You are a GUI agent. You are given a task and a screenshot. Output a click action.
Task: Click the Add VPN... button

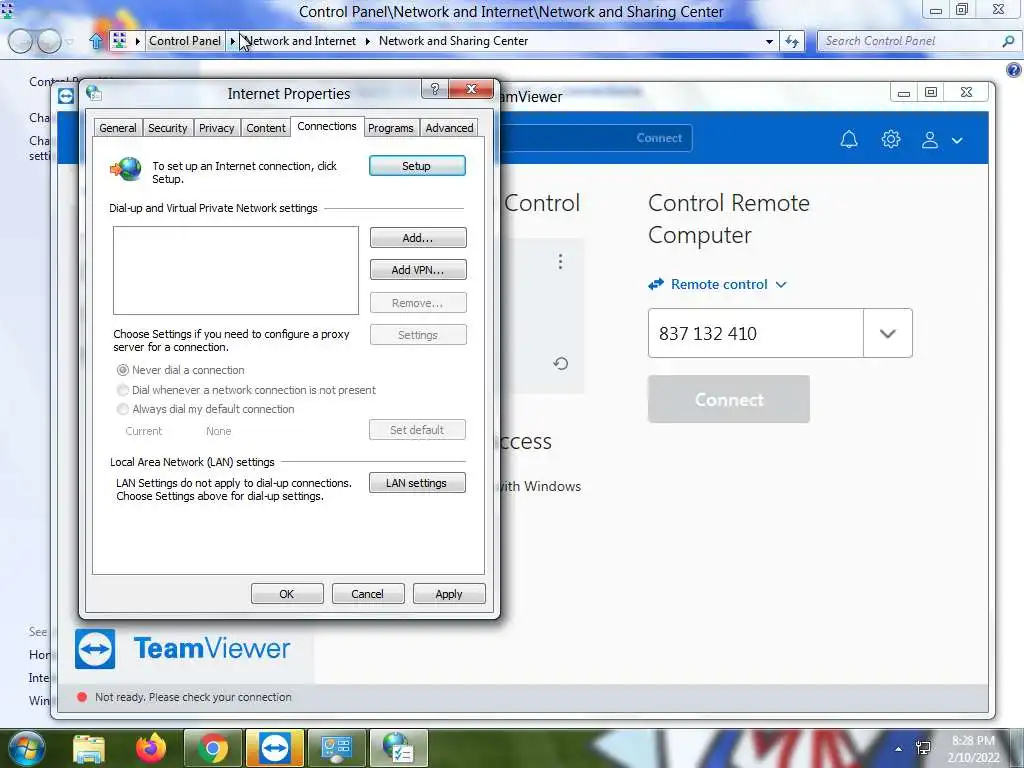[x=418, y=270]
